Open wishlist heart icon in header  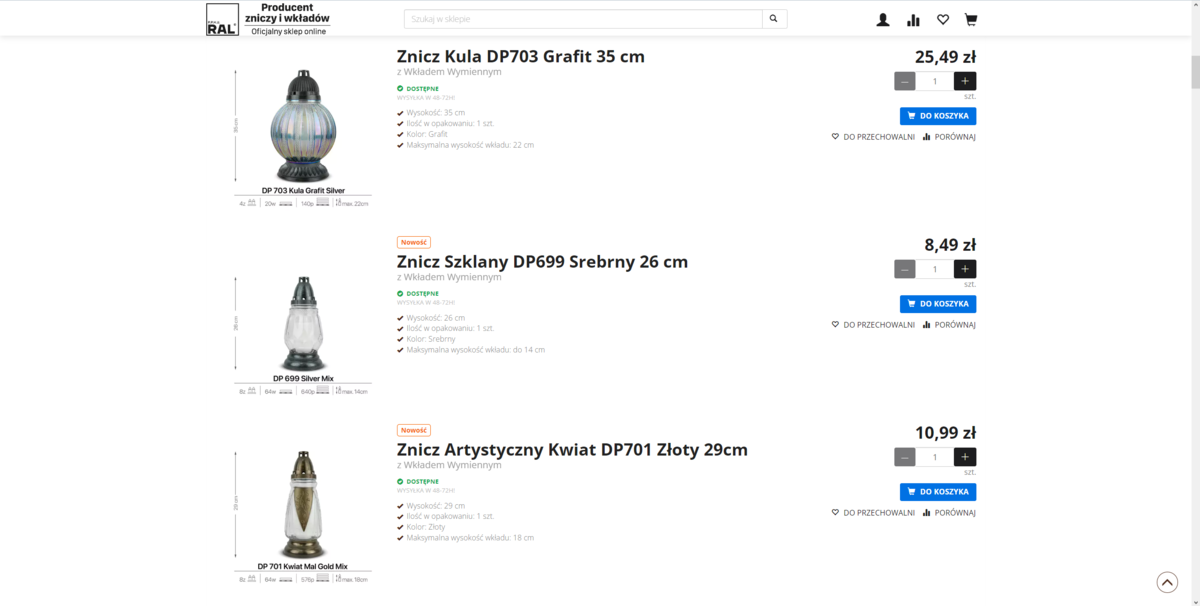[x=942, y=19]
